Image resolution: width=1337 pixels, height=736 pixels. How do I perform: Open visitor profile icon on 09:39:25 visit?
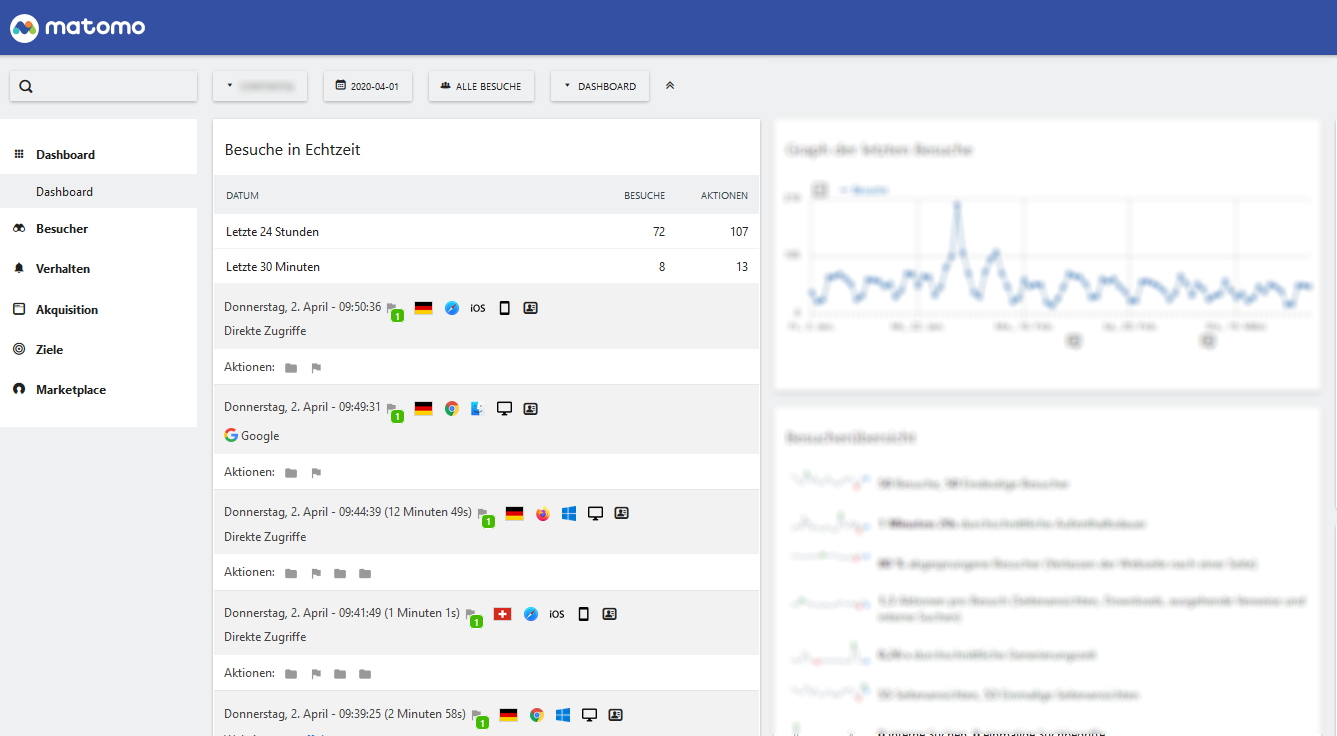click(x=616, y=715)
